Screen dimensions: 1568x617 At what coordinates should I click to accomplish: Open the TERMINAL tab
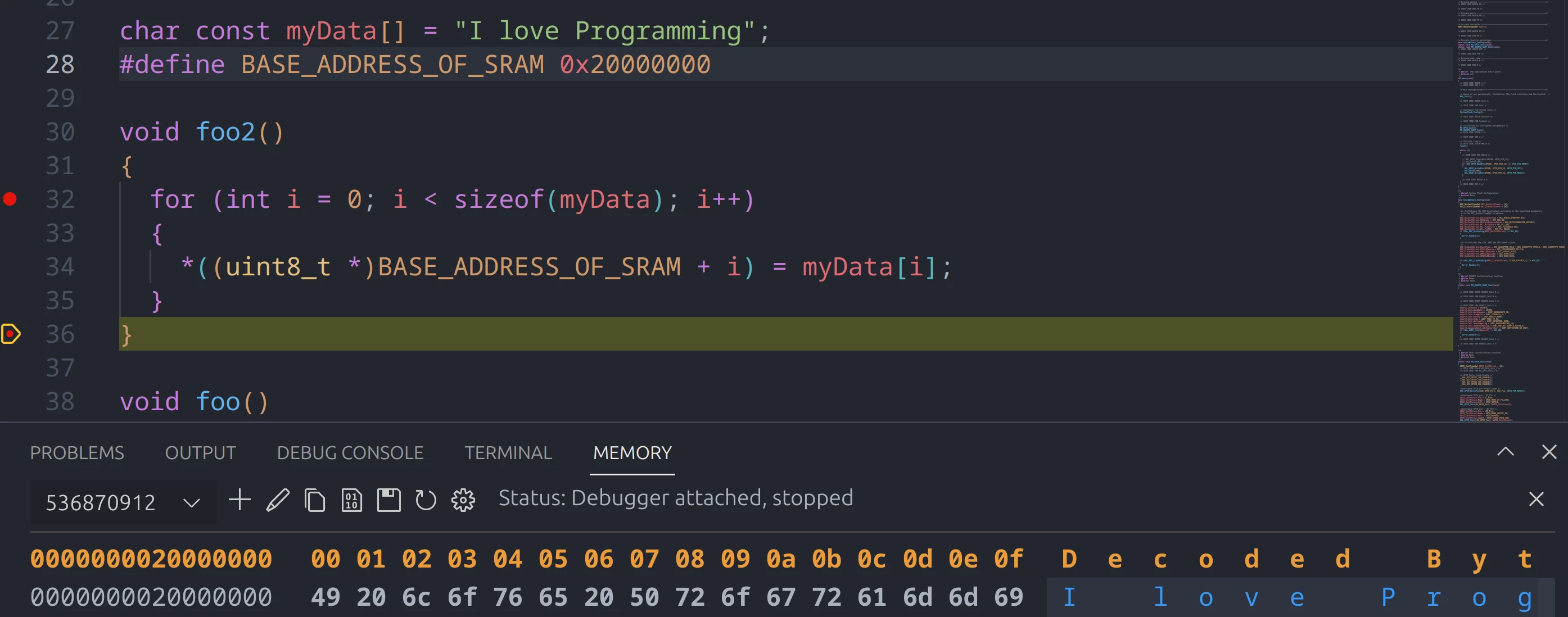coord(508,453)
